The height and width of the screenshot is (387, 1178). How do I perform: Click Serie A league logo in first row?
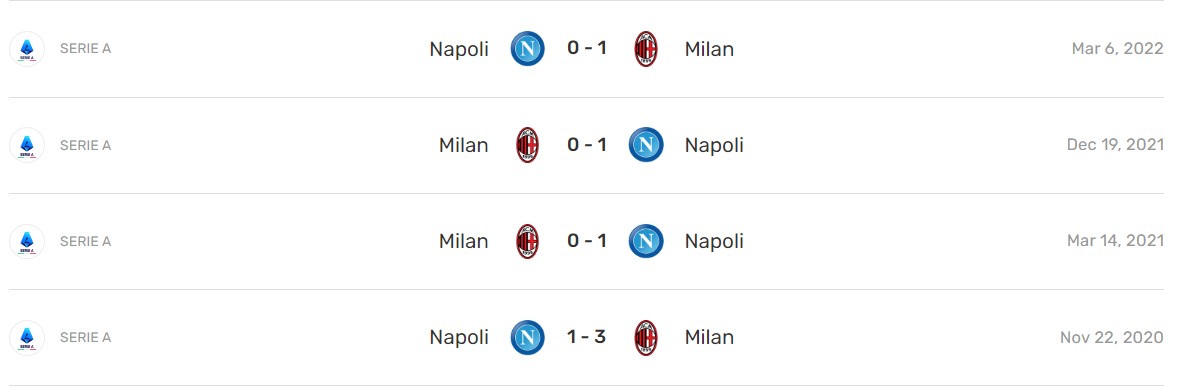(27, 49)
